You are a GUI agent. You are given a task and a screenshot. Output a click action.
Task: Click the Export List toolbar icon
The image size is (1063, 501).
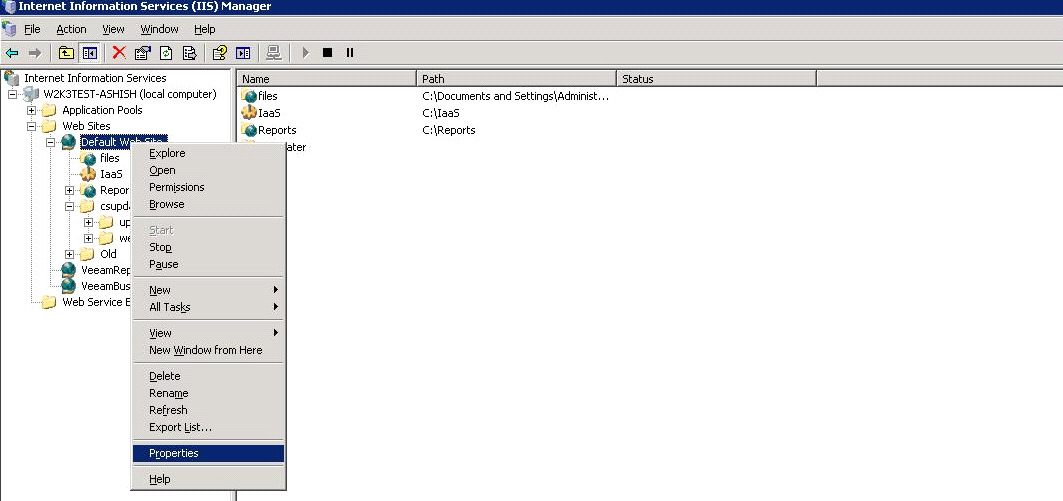click(190, 53)
